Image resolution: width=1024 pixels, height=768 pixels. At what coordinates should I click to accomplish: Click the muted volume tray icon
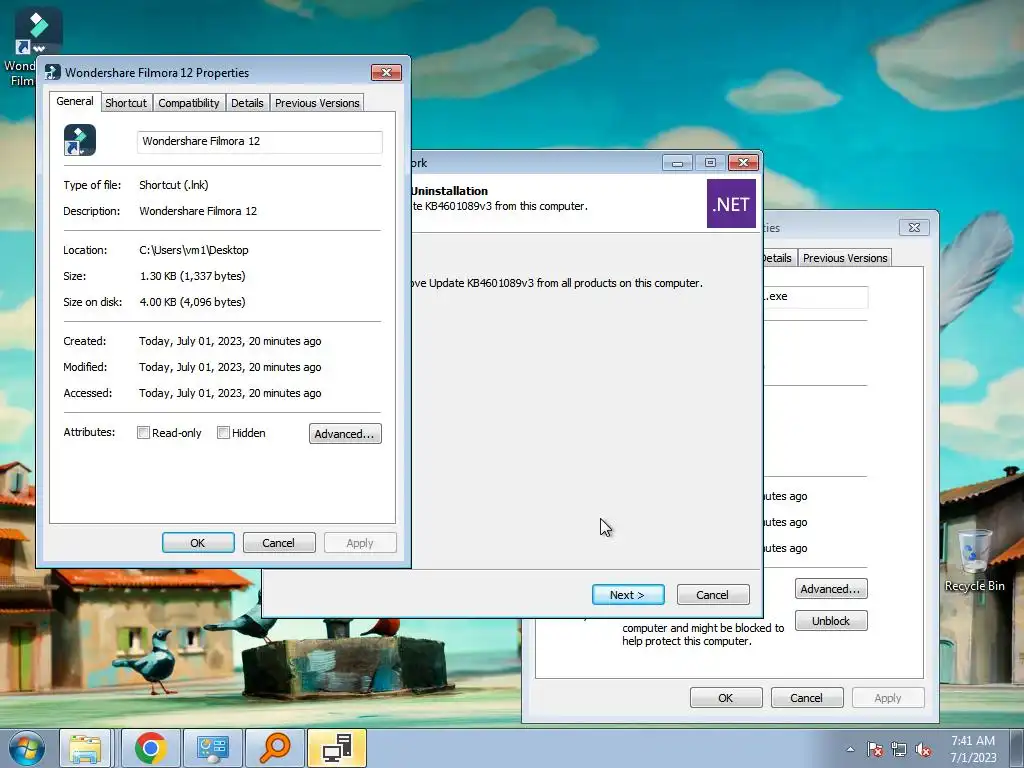point(923,749)
